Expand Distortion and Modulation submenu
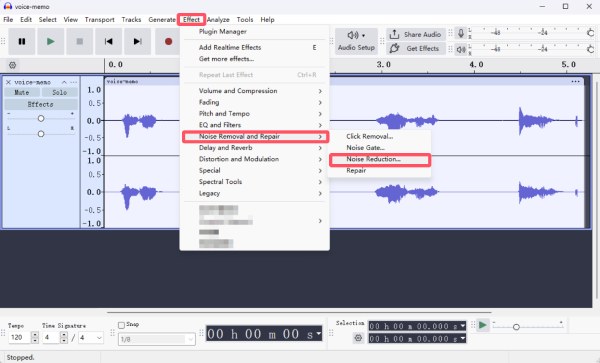The height and width of the screenshot is (363, 600). 254,159
